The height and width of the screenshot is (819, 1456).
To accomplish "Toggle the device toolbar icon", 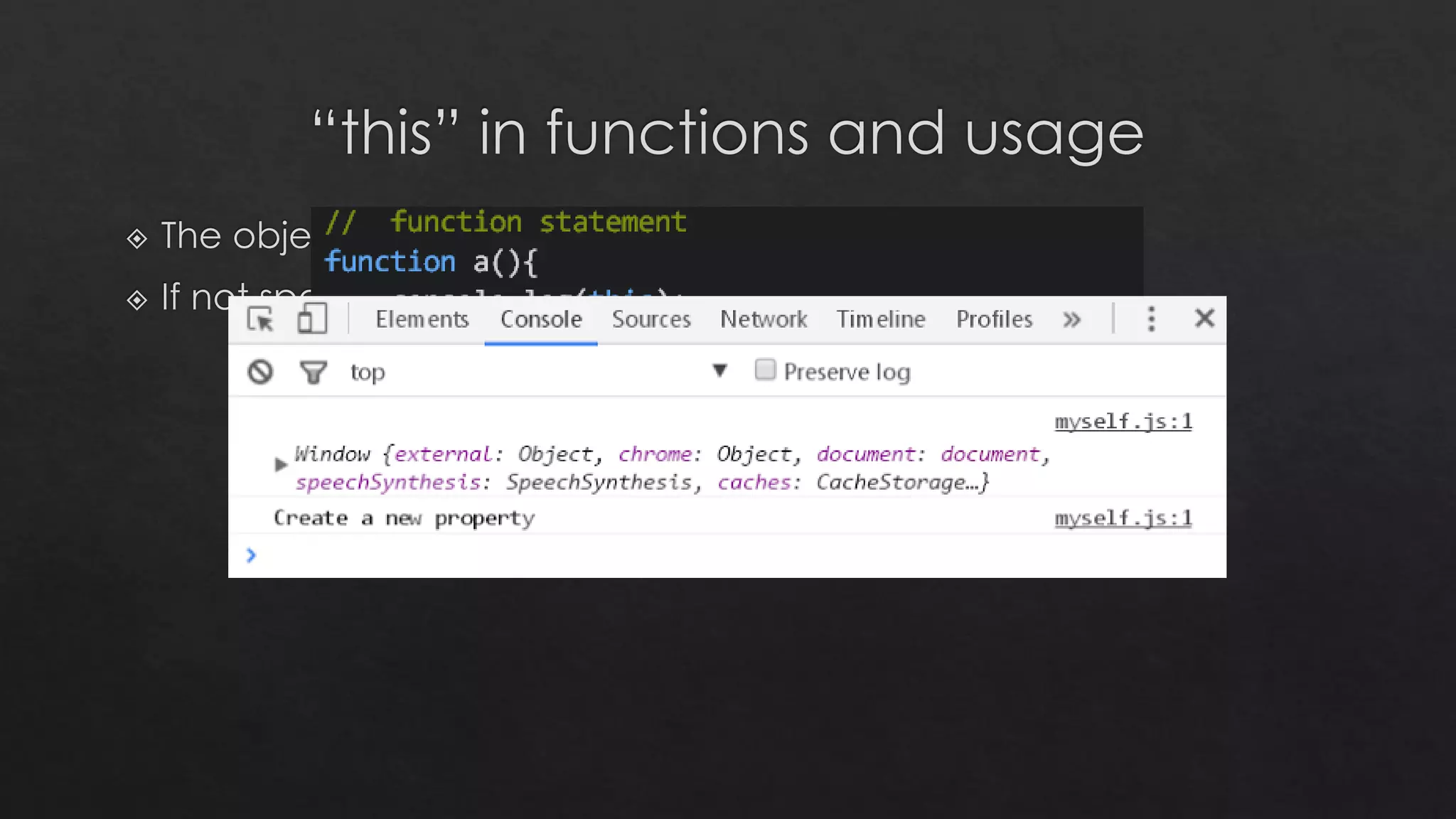I will pyautogui.click(x=311, y=319).
